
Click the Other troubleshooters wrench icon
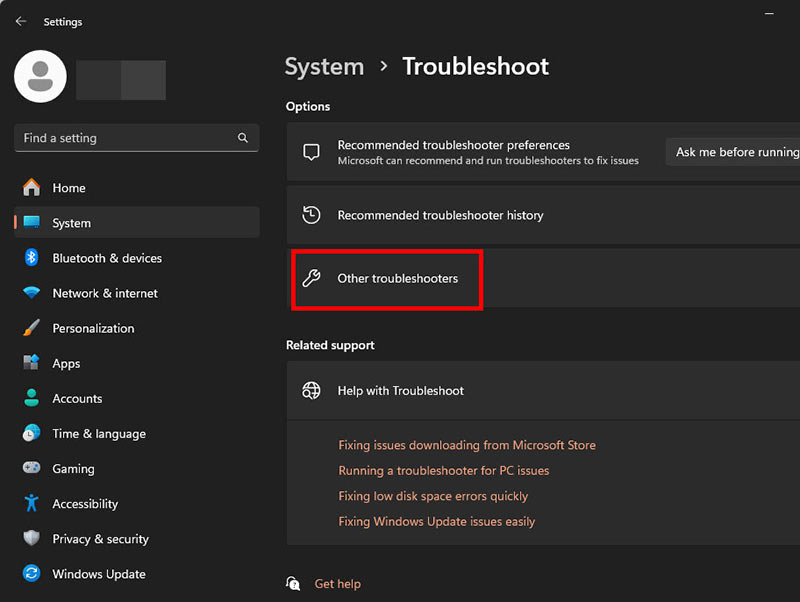pyautogui.click(x=311, y=278)
